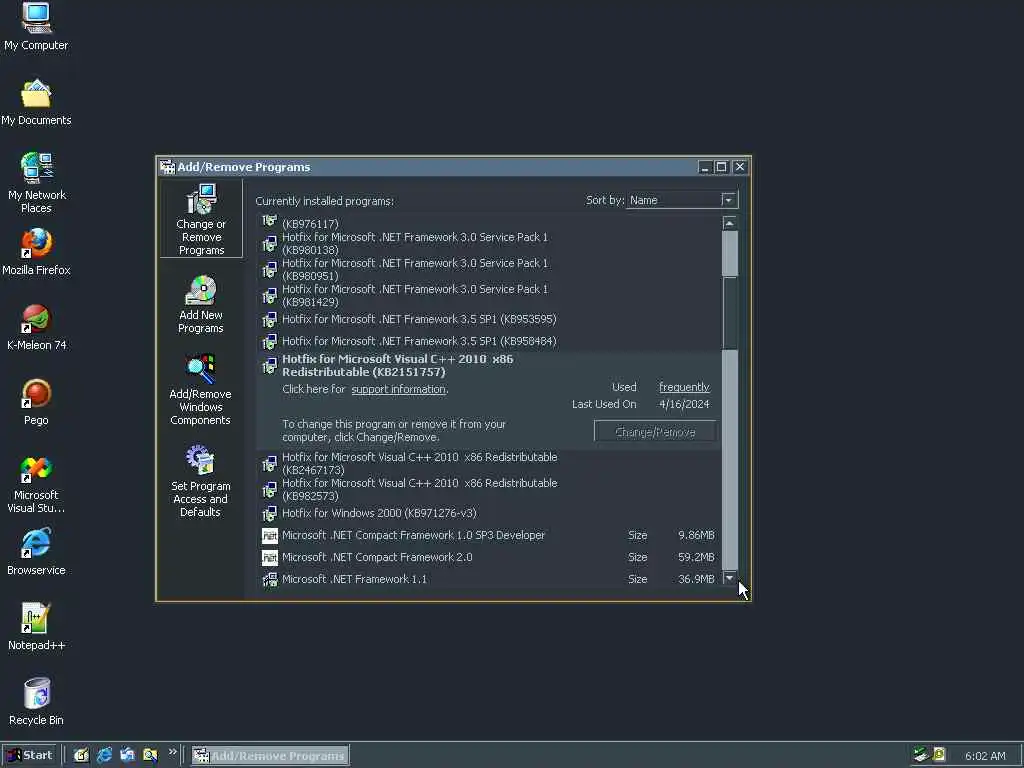Viewport: 1024px width, 768px height.
Task: Click network system tray icon
Action: [x=921, y=755]
